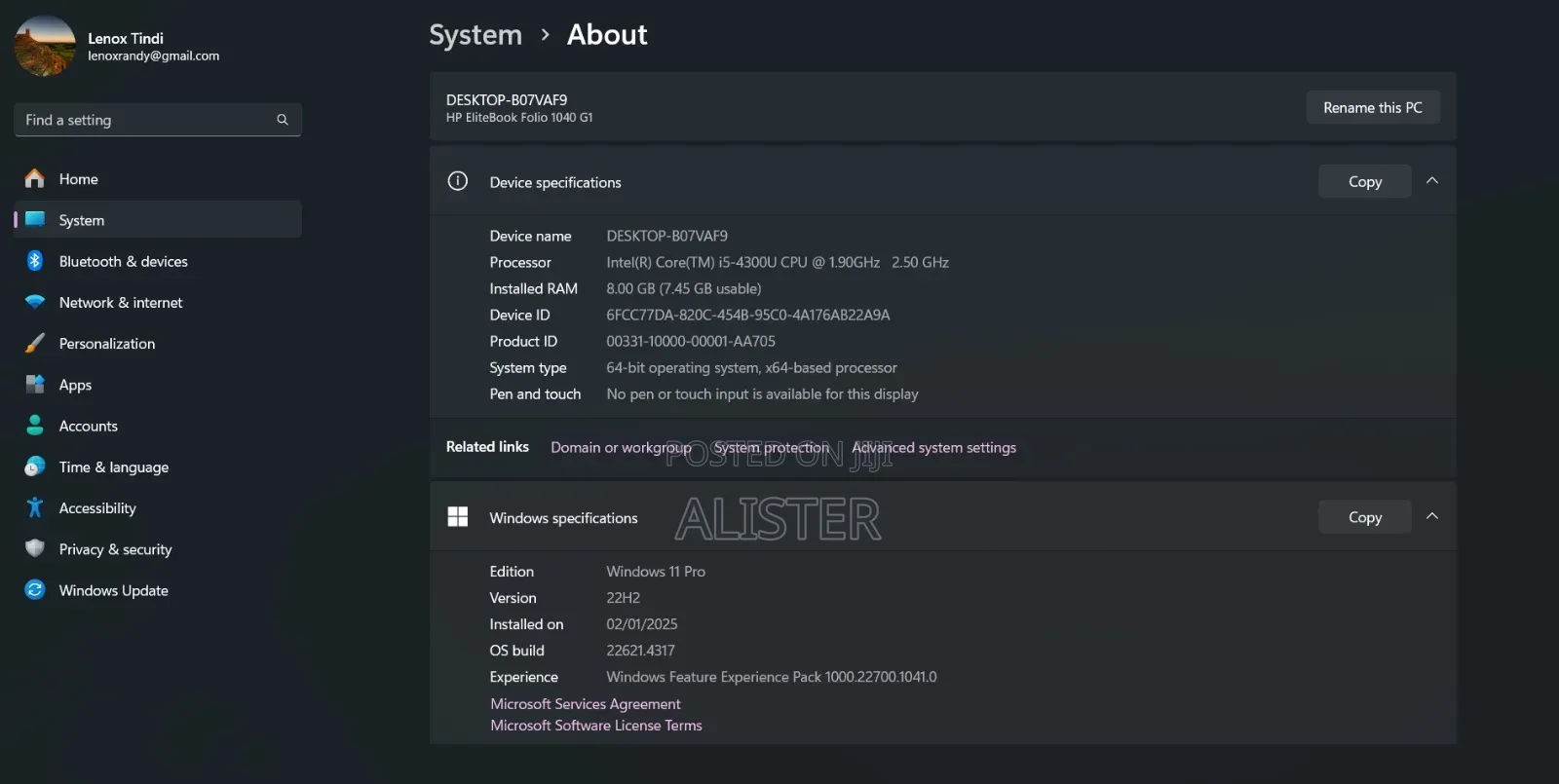Click the Windows logo icon beside Windows specifications
Image resolution: width=1559 pixels, height=784 pixels.
(458, 516)
